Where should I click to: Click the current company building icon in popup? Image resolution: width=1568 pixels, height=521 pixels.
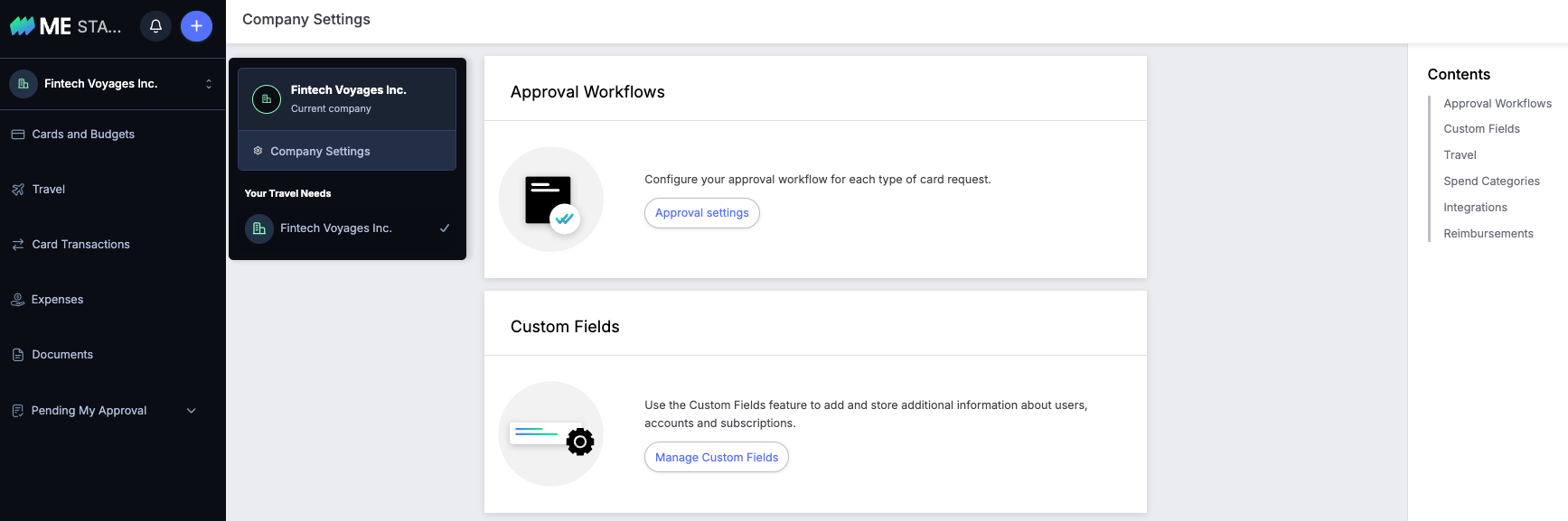click(x=267, y=99)
